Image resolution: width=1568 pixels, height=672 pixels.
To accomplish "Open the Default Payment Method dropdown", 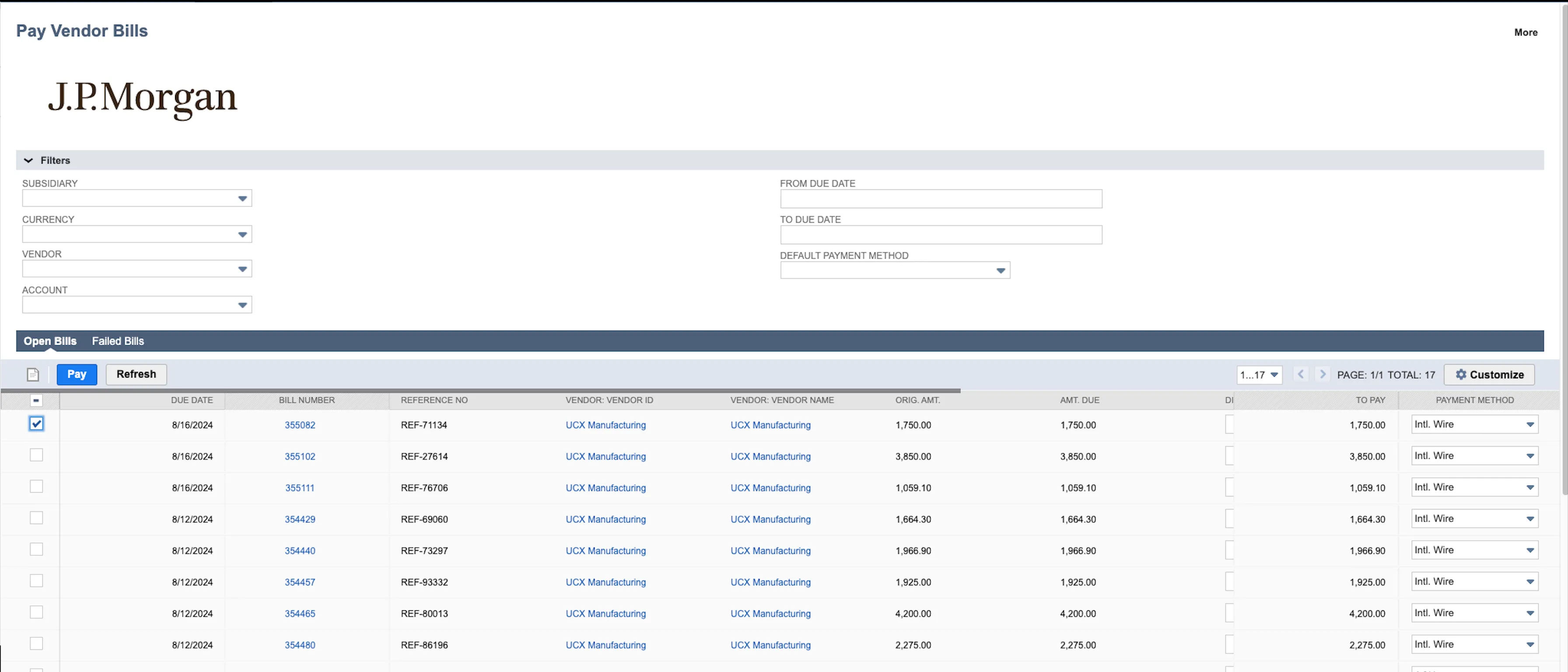I will (895, 269).
